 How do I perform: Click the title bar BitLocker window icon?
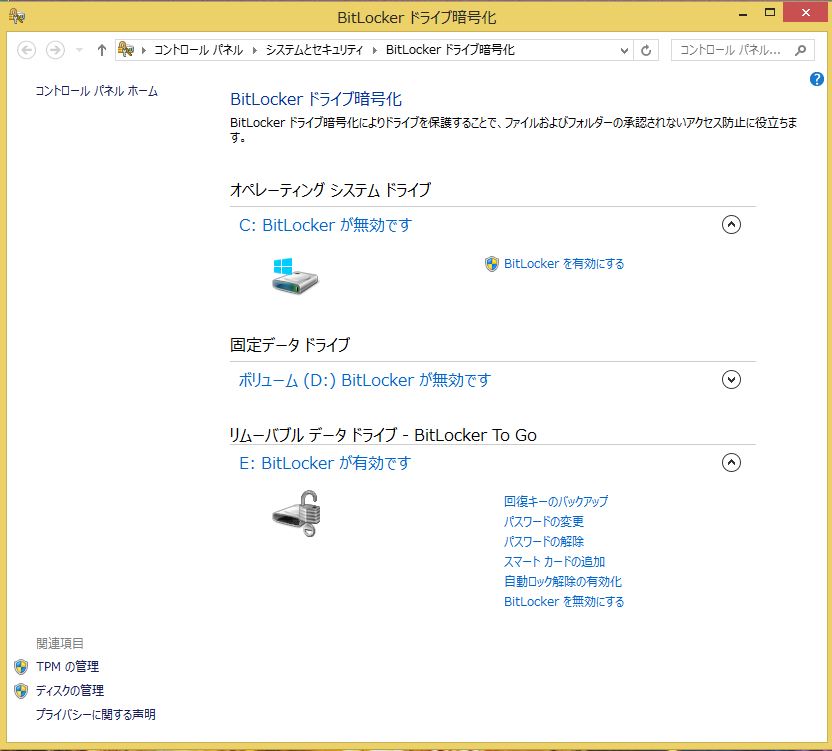17,16
